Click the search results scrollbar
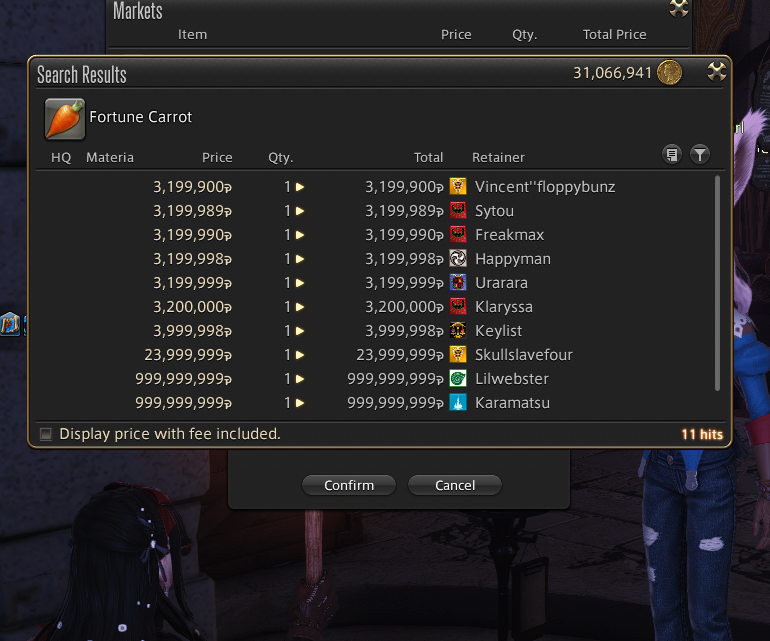Image resolution: width=770 pixels, height=641 pixels. (717, 283)
